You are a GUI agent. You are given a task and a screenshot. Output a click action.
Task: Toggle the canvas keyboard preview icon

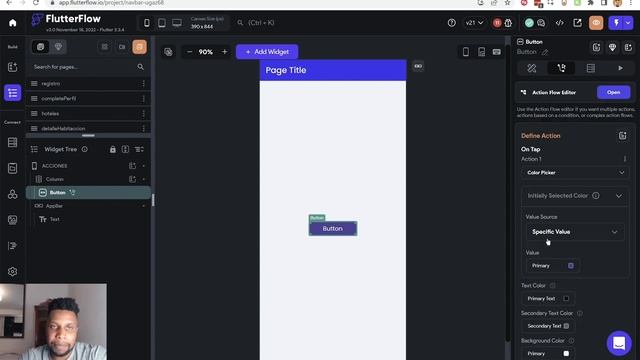click(497, 52)
